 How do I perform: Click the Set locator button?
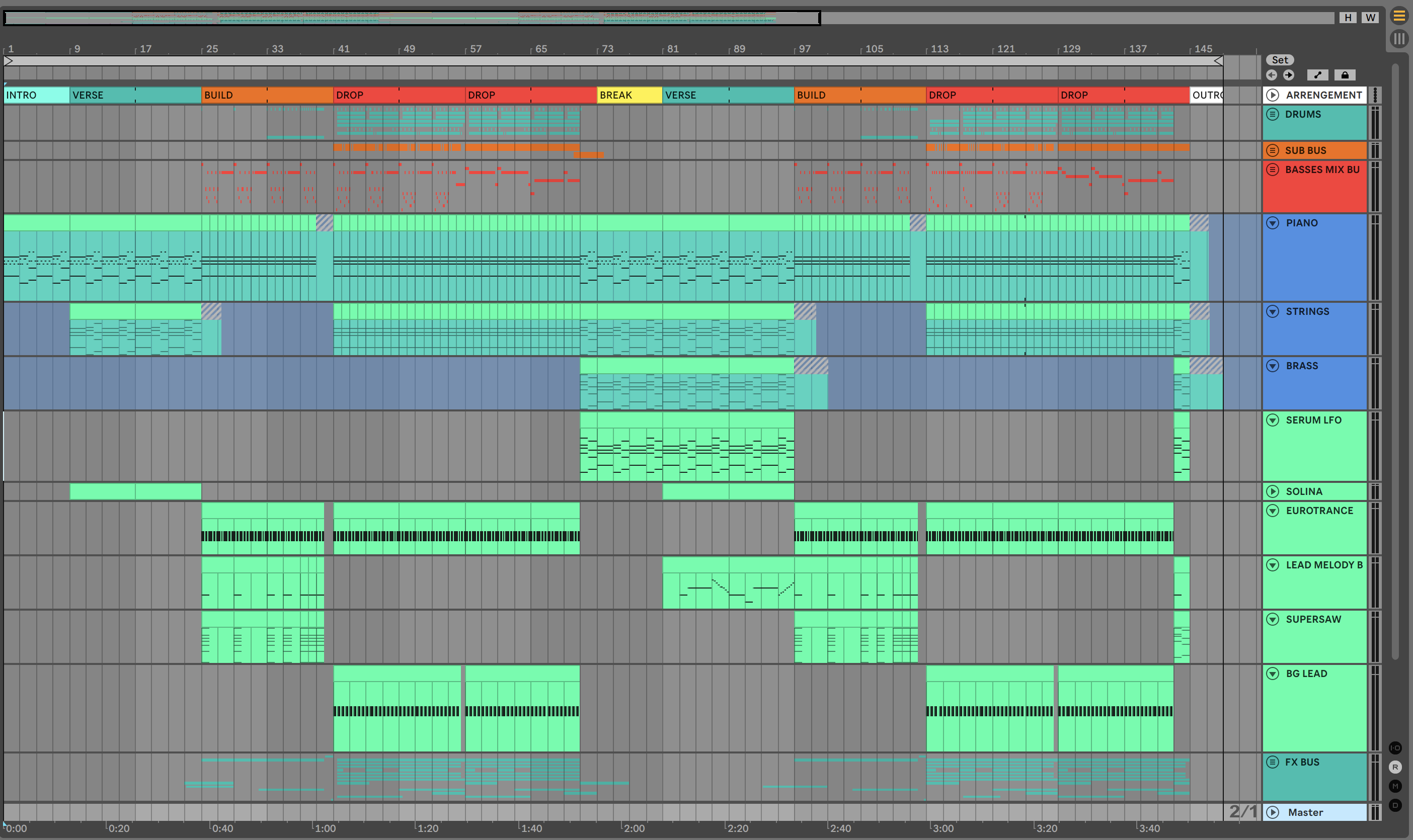[1280, 60]
